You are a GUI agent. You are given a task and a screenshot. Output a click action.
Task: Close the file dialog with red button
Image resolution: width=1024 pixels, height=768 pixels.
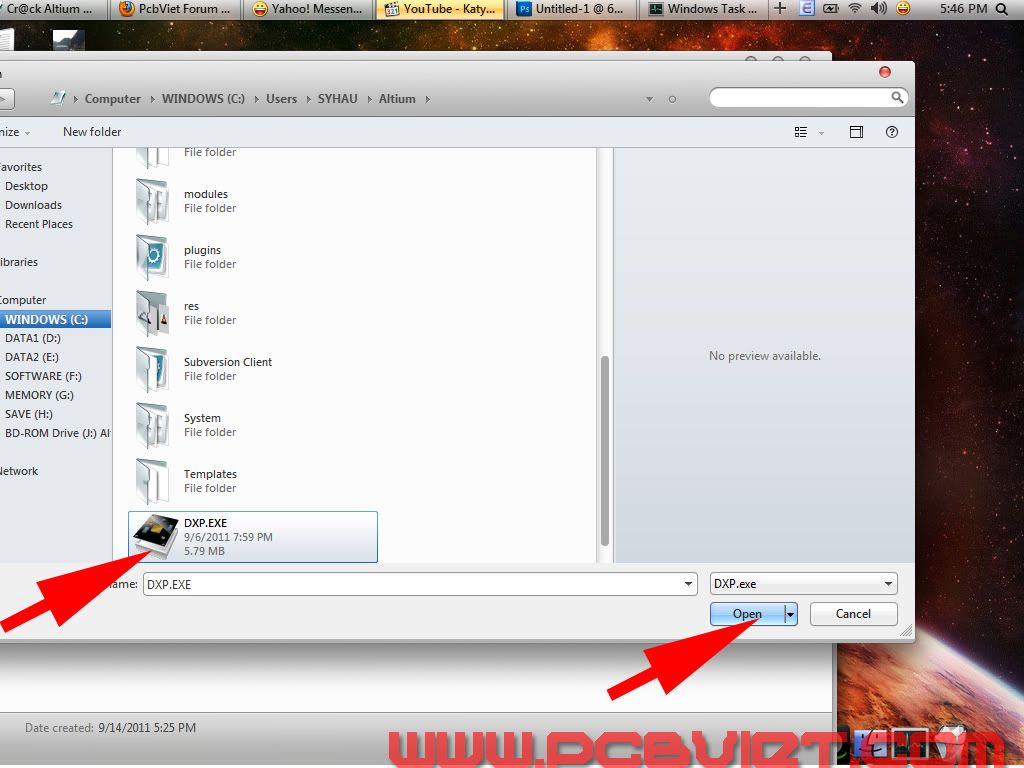click(885, 72)
